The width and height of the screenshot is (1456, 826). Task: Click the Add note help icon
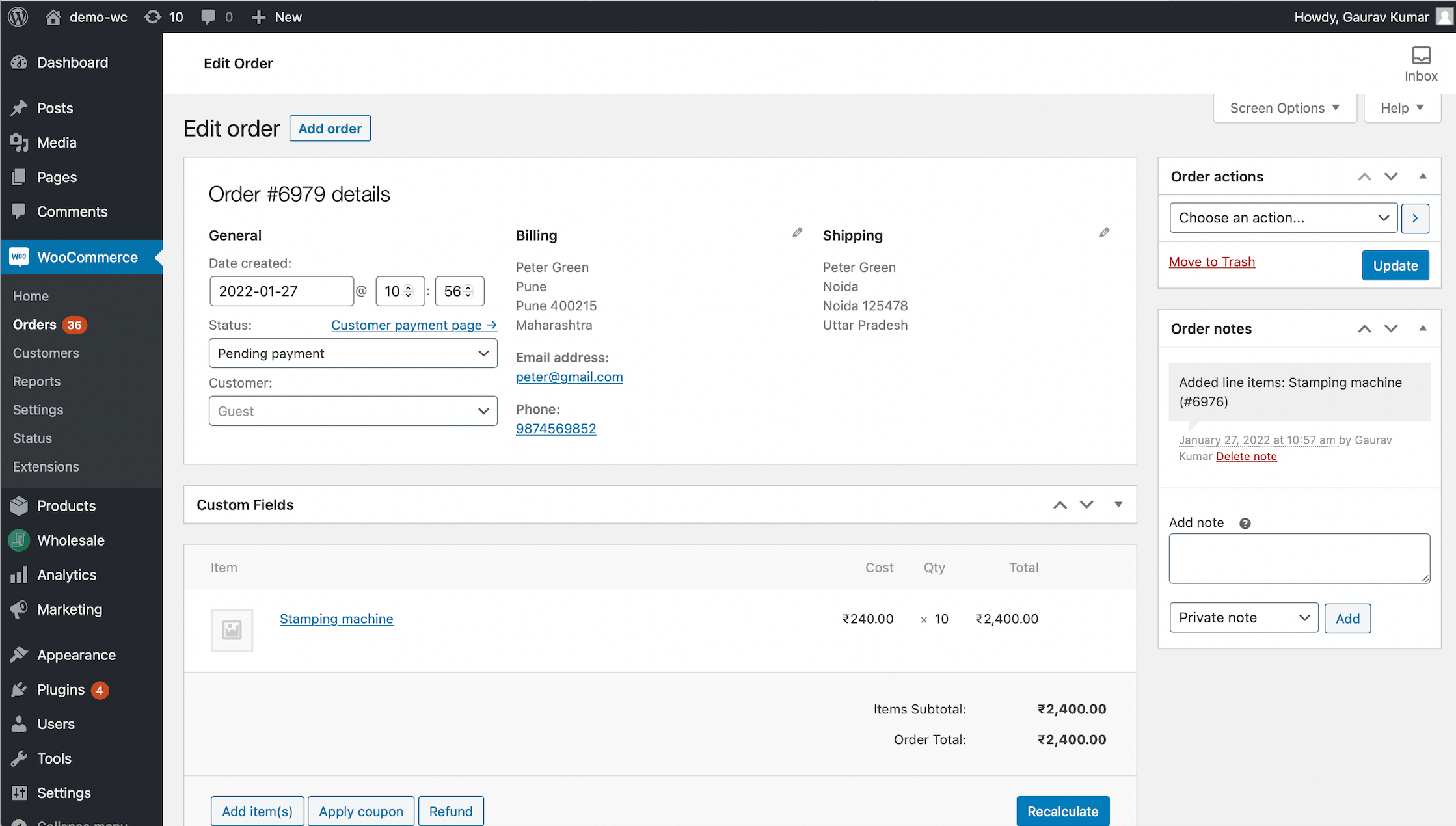(1245, 524)
